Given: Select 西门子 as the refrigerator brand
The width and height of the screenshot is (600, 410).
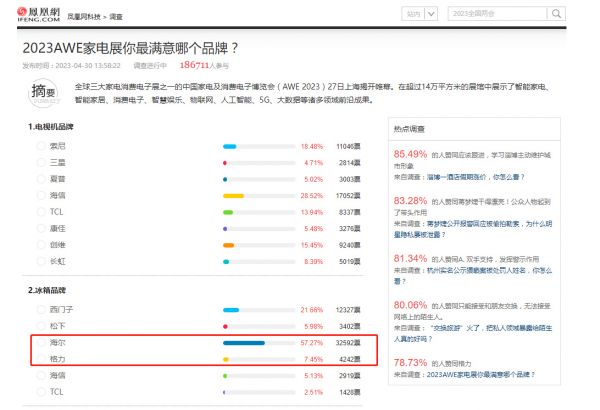Looking at the screenshot, I should pos(41,310).
